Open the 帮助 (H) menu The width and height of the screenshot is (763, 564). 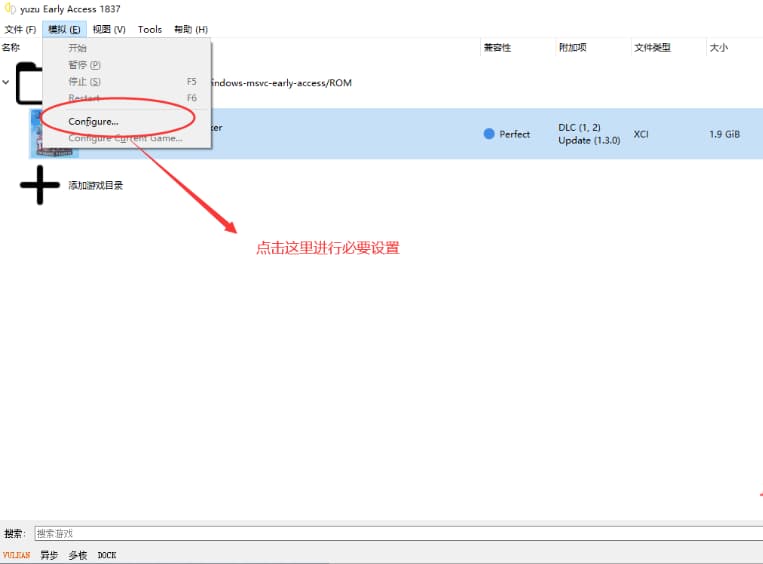[191, 30]
